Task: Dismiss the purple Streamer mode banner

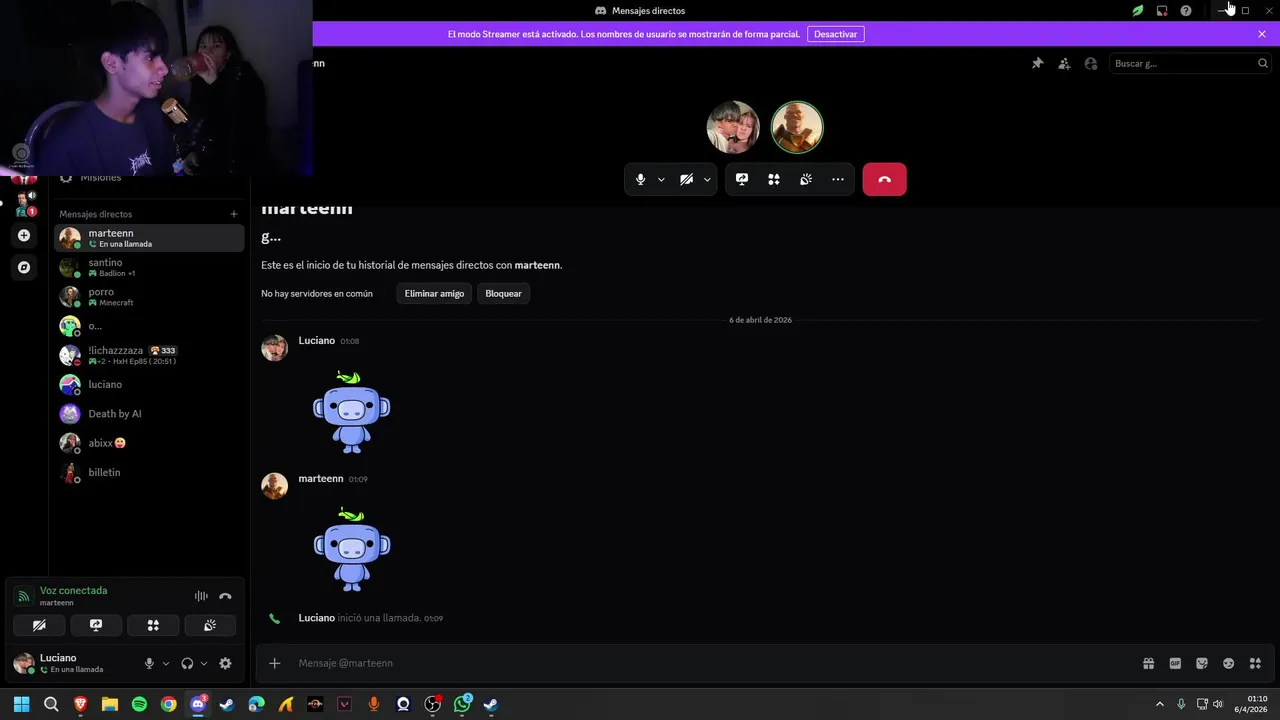Action: [x=1262, y=34]
